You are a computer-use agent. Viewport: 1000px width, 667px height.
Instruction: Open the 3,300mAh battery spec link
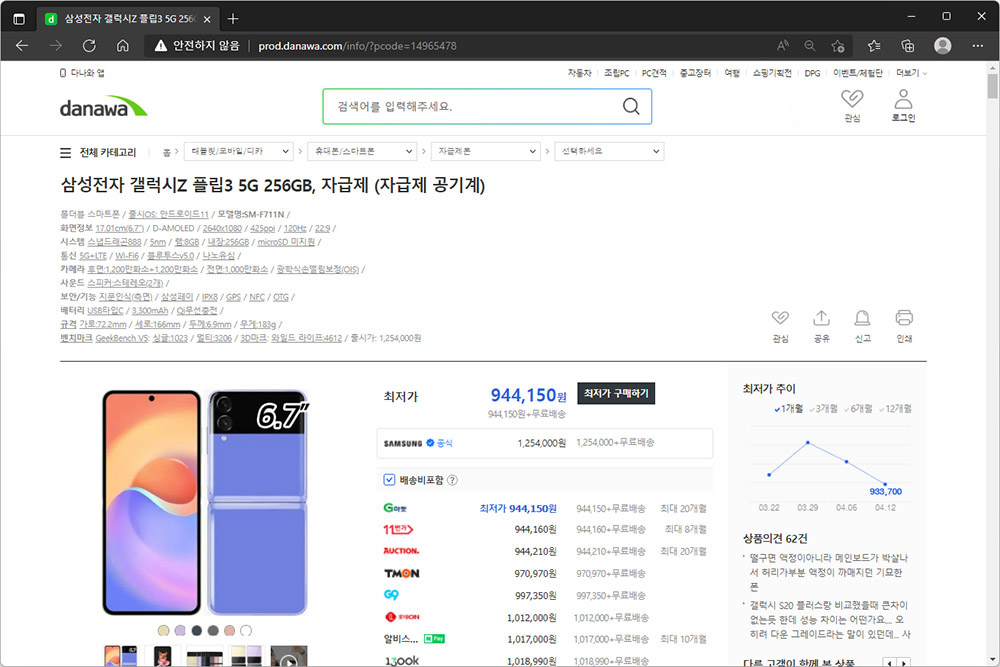pyautogui.click(x=150, y=311)
